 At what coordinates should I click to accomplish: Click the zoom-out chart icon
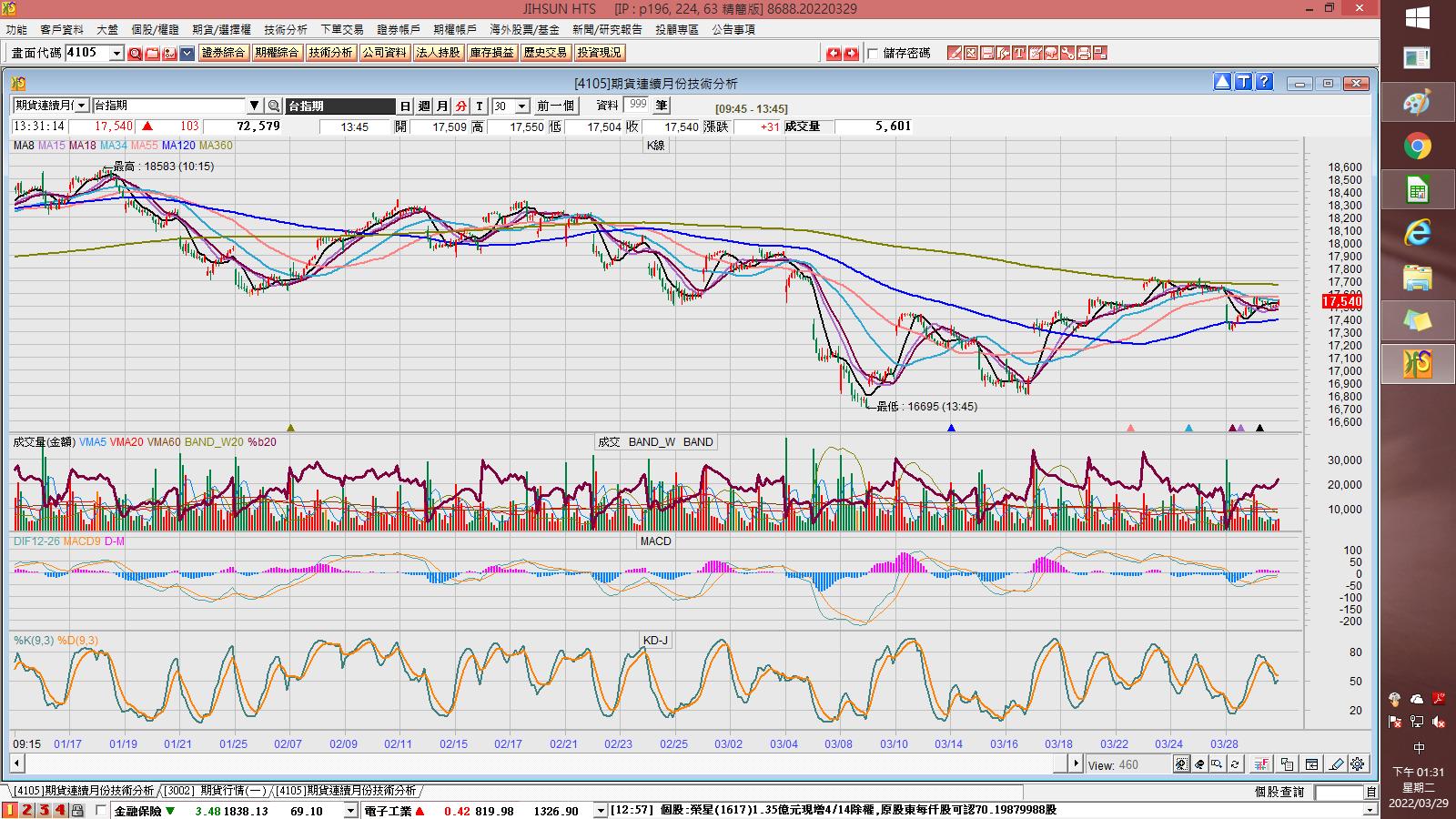pos(1199,764)
